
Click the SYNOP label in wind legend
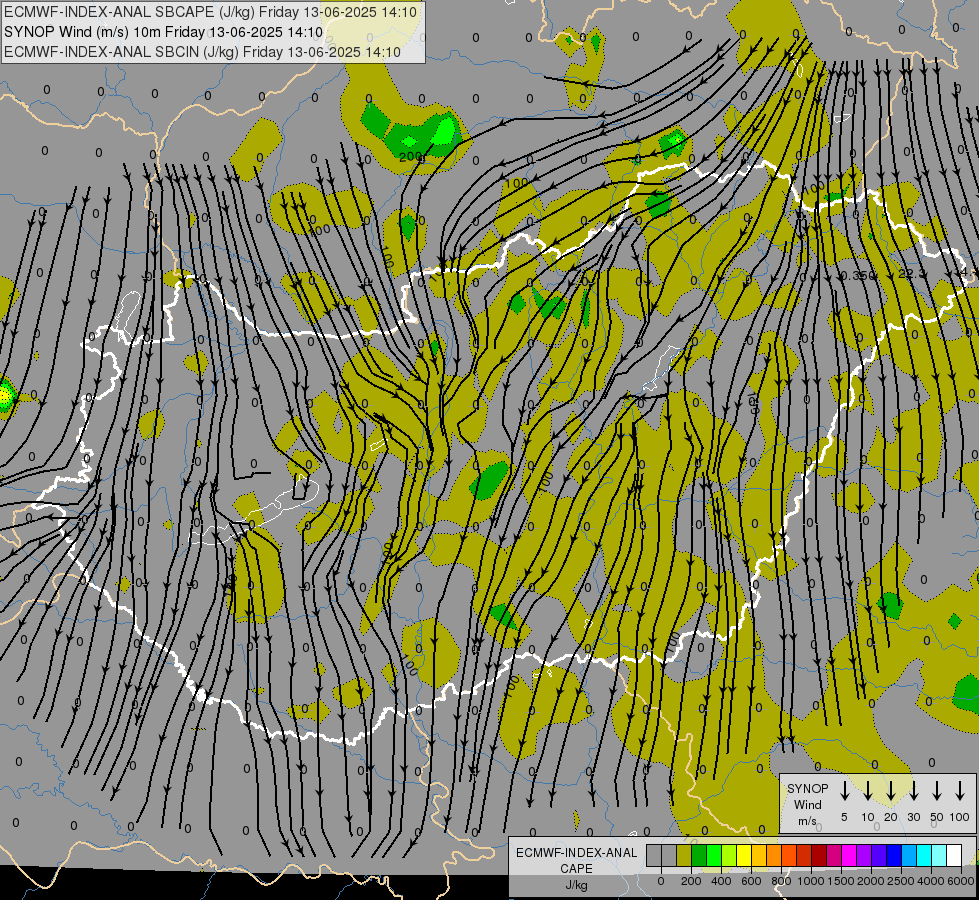(x=807, y=788)
